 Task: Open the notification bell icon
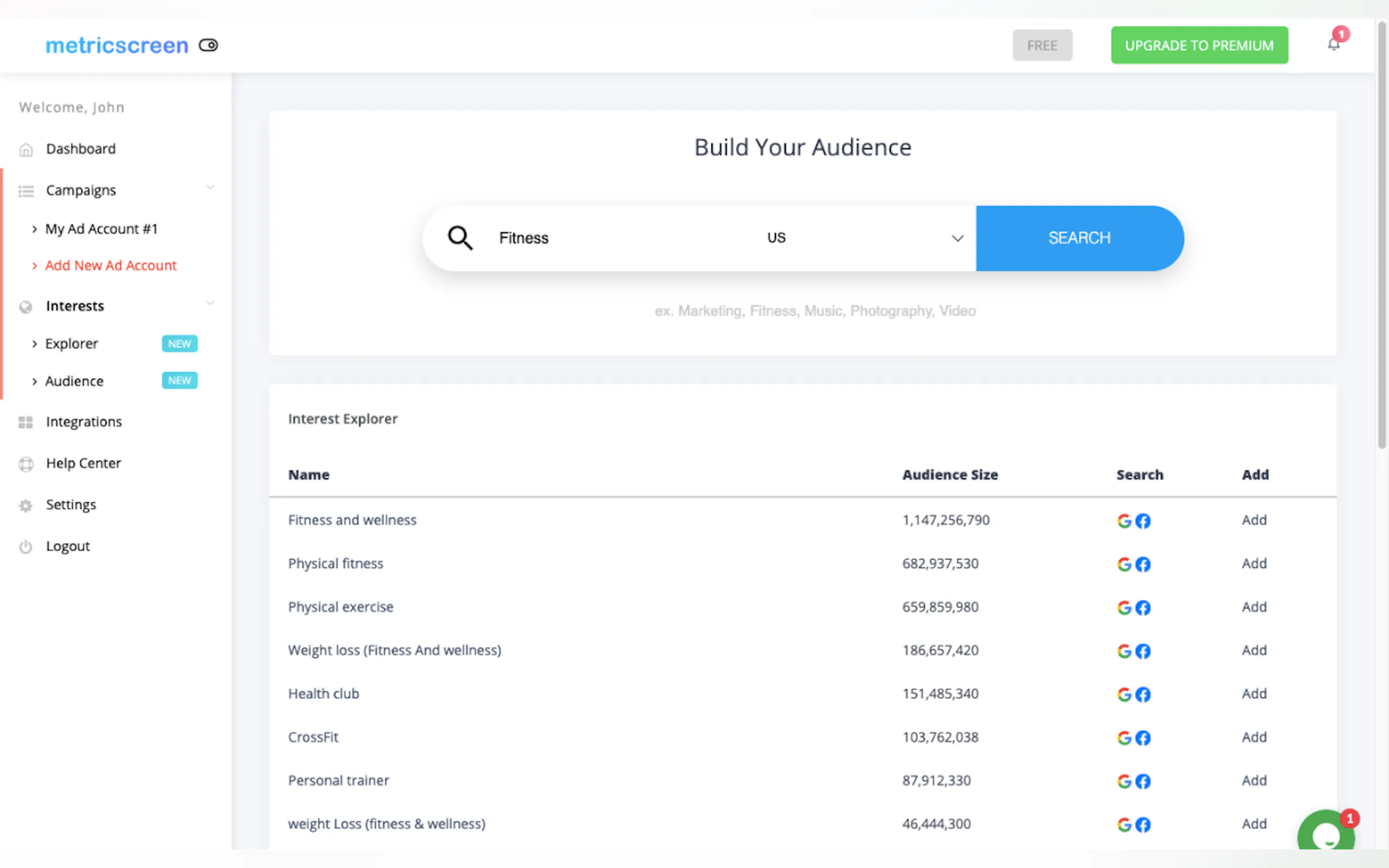(x=1333, y=45)
